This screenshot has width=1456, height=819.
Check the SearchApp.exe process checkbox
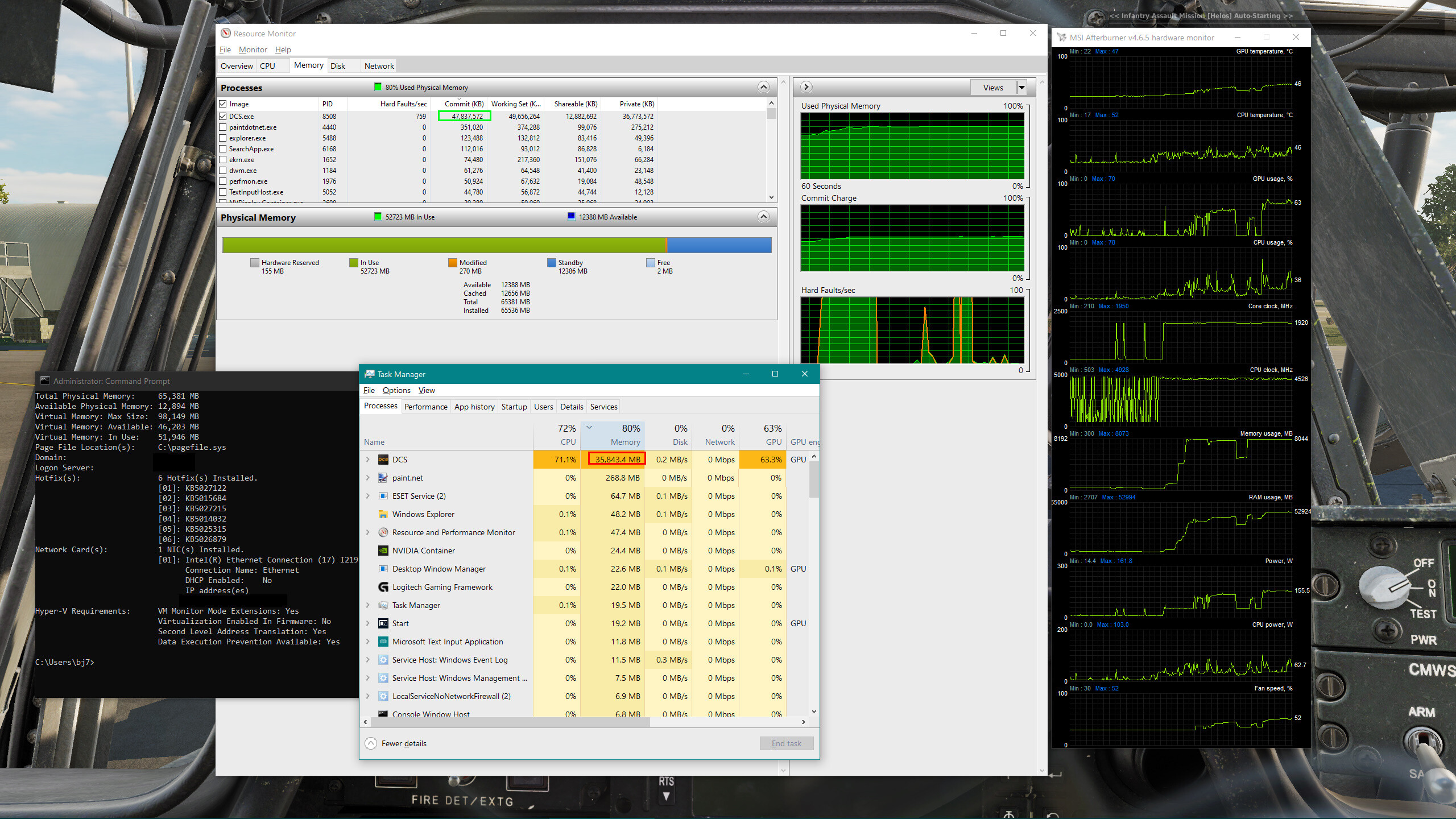point(223,148)
